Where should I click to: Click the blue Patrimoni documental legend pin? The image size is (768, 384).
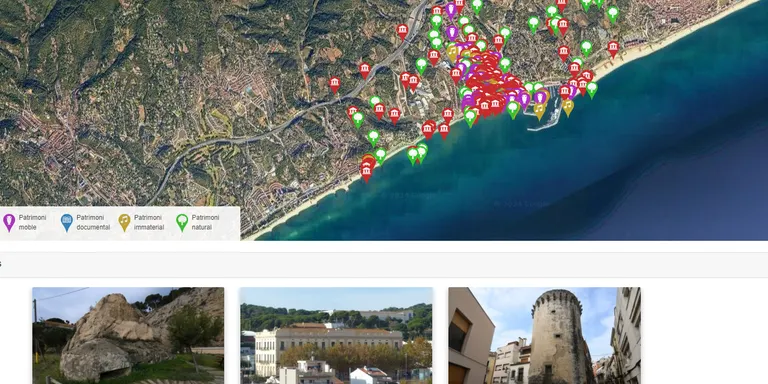click(x=67, y=222)
